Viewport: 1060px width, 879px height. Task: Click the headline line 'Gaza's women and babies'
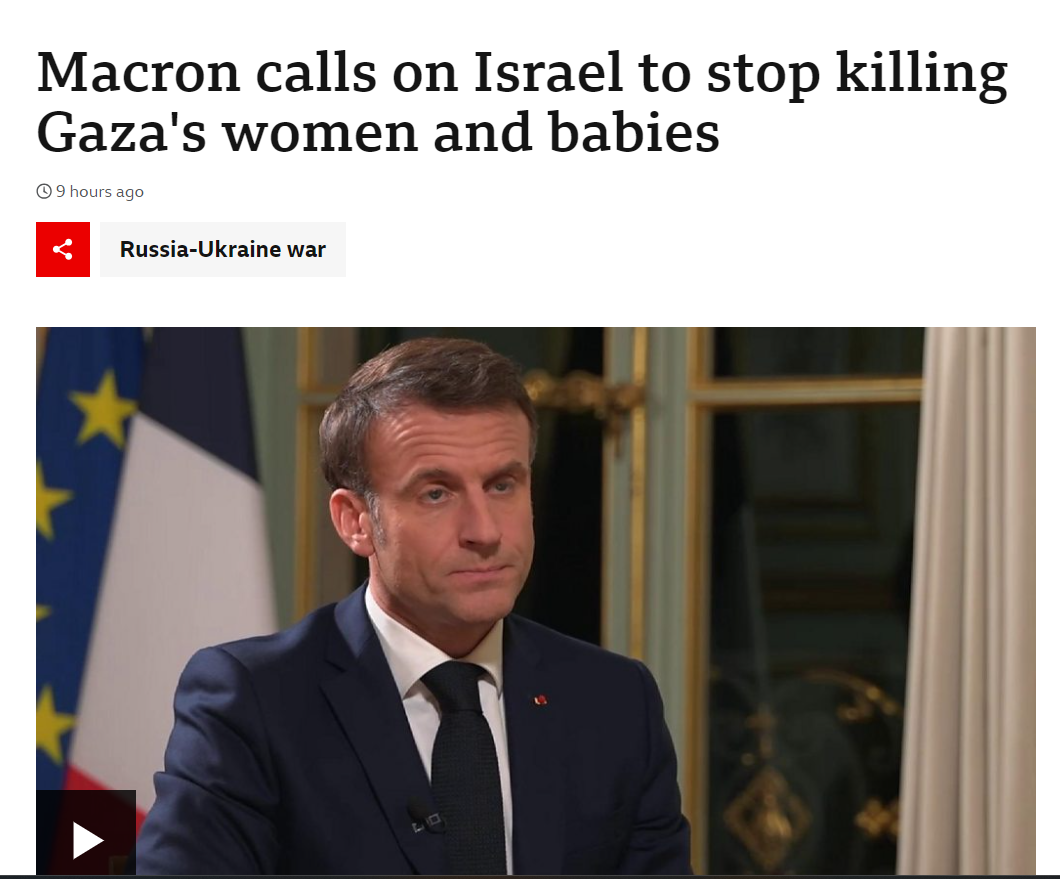(378, 133)
